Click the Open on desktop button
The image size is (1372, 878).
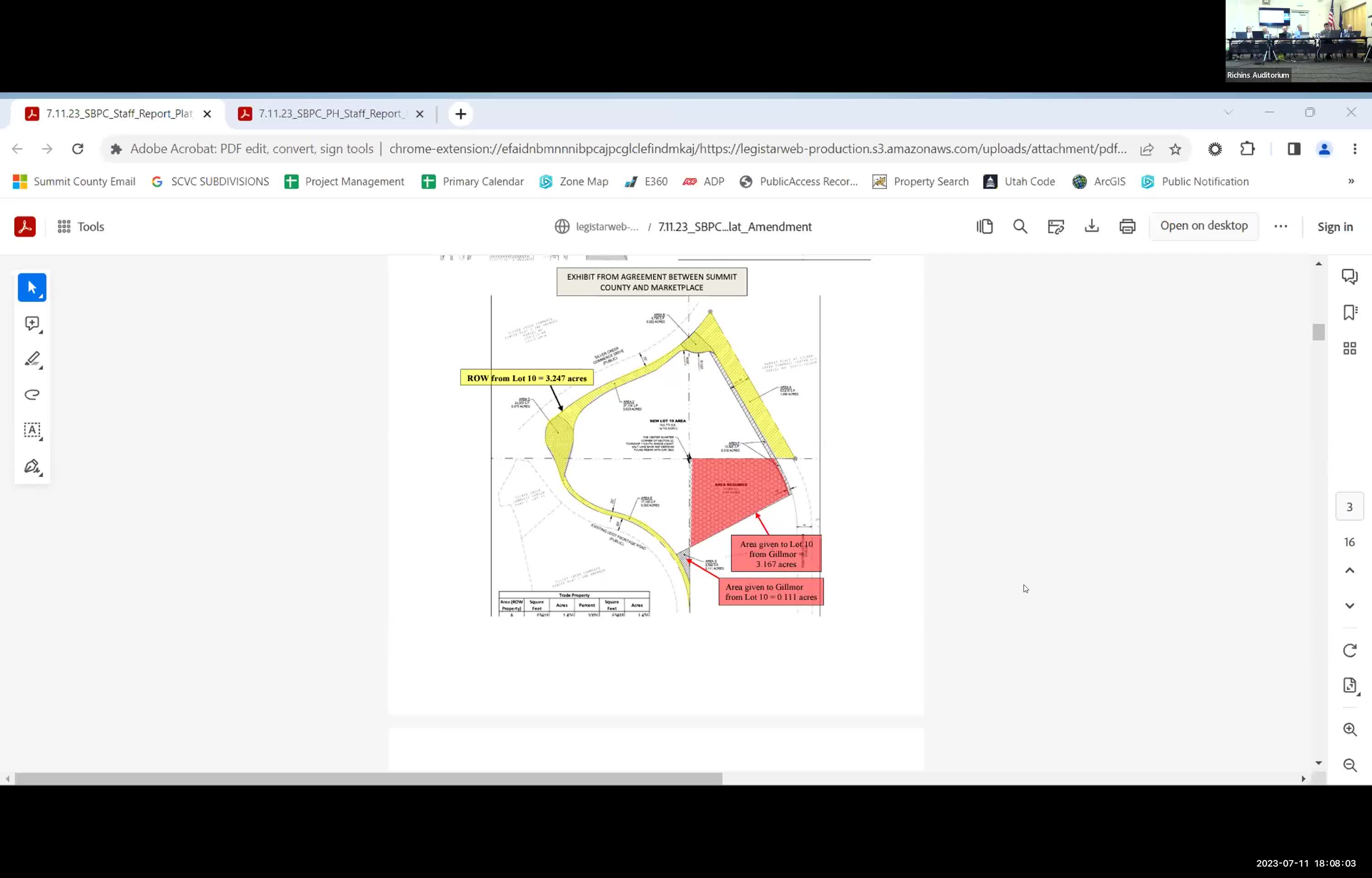(x=1203, y=226)
